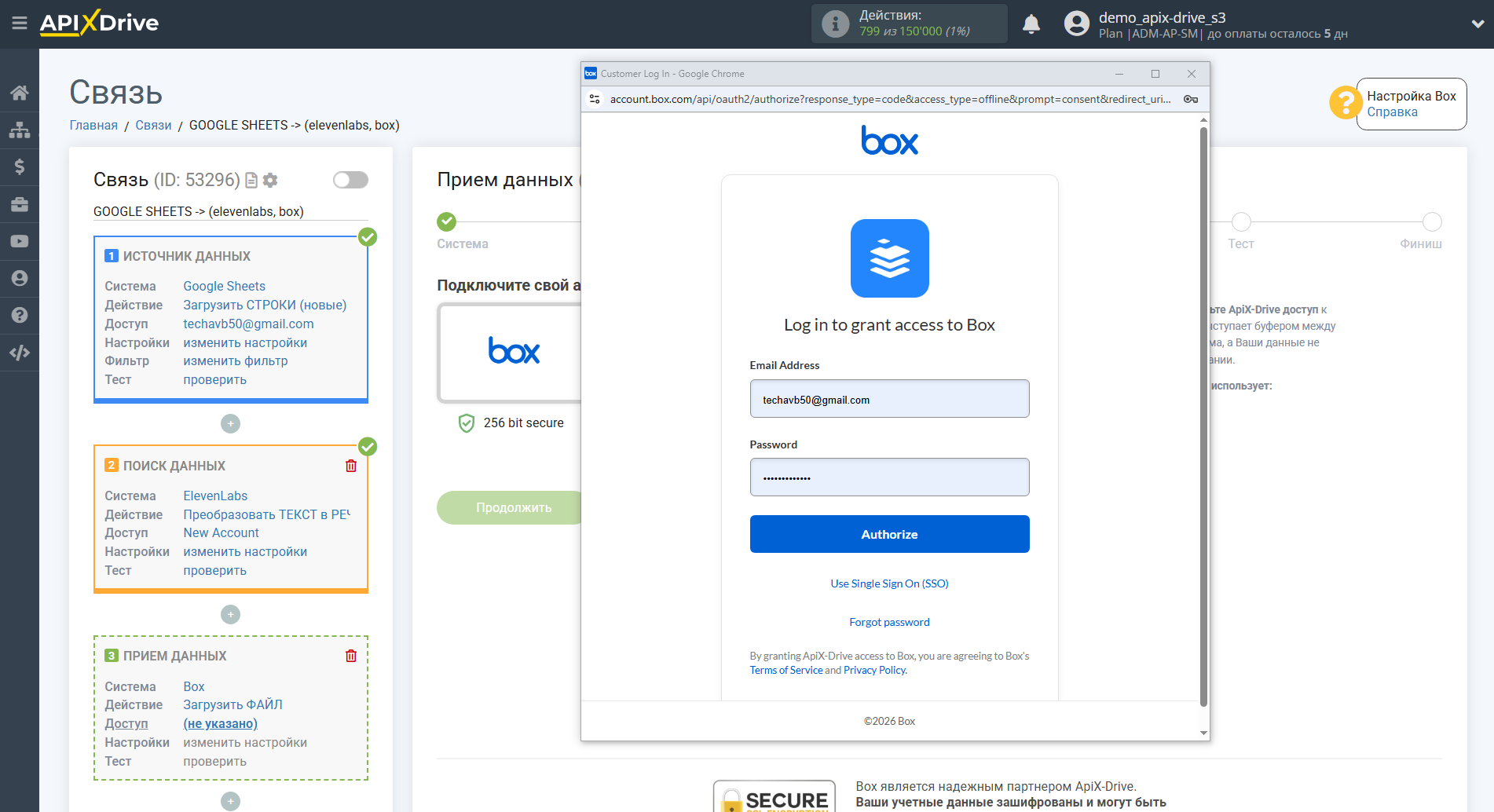Open the developer code icon in sidebar
This screenshot has width=1494, height=812.
20,353
